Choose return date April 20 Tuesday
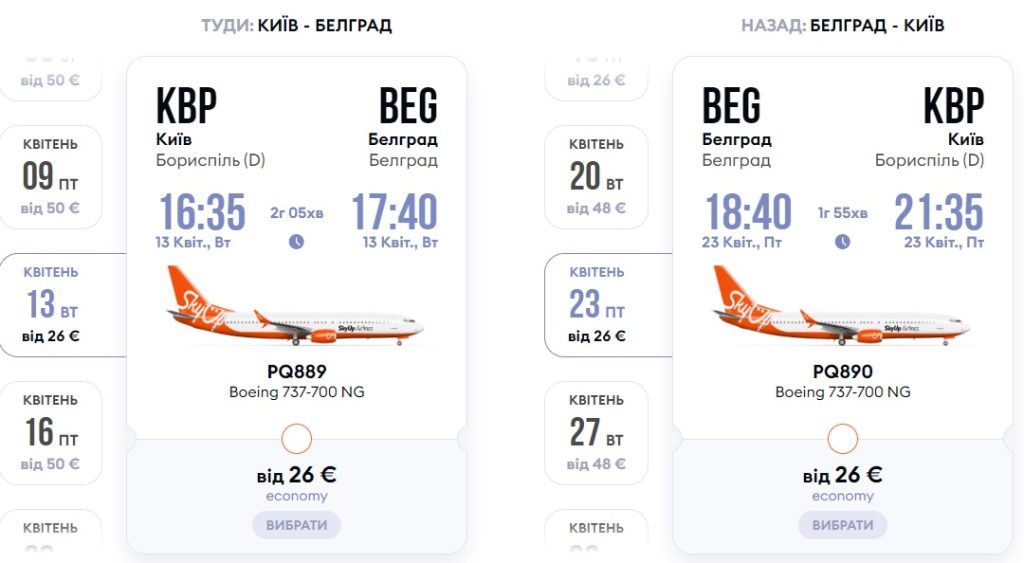 597,177
